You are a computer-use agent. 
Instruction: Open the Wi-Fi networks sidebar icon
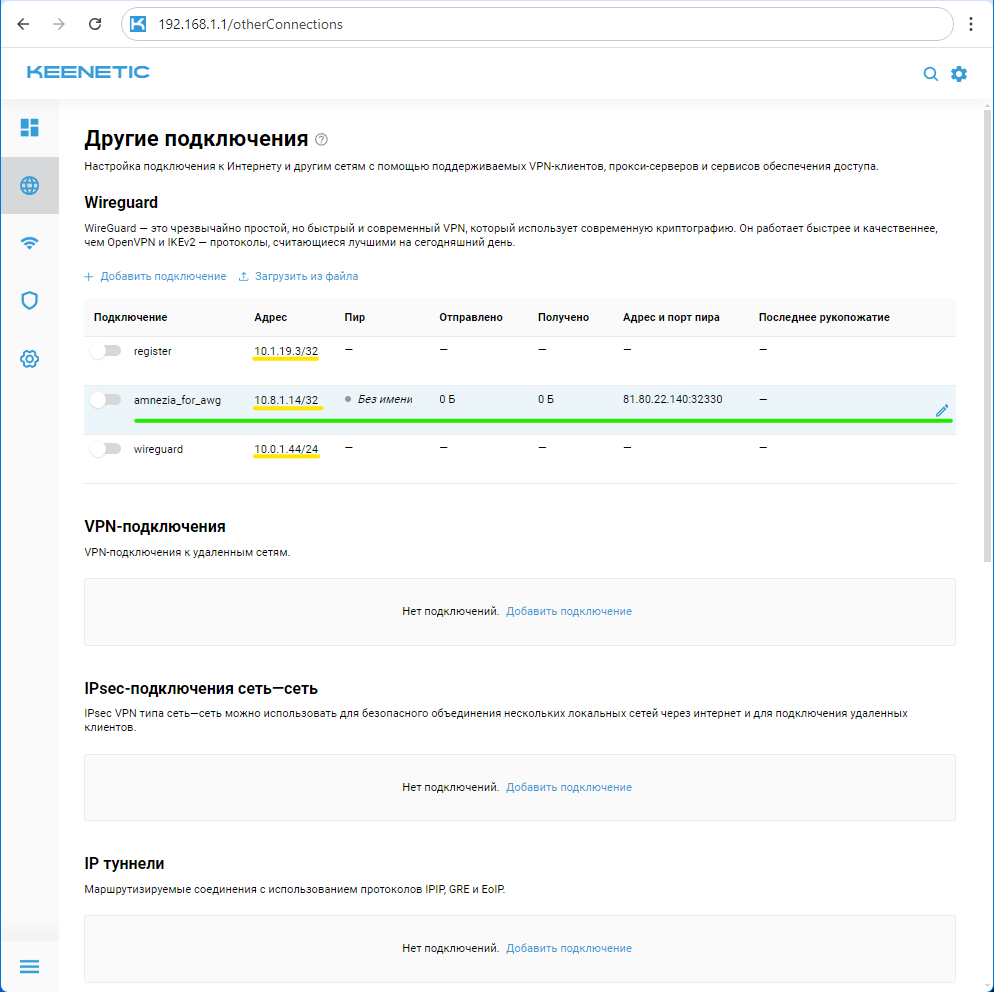point(30,243)
